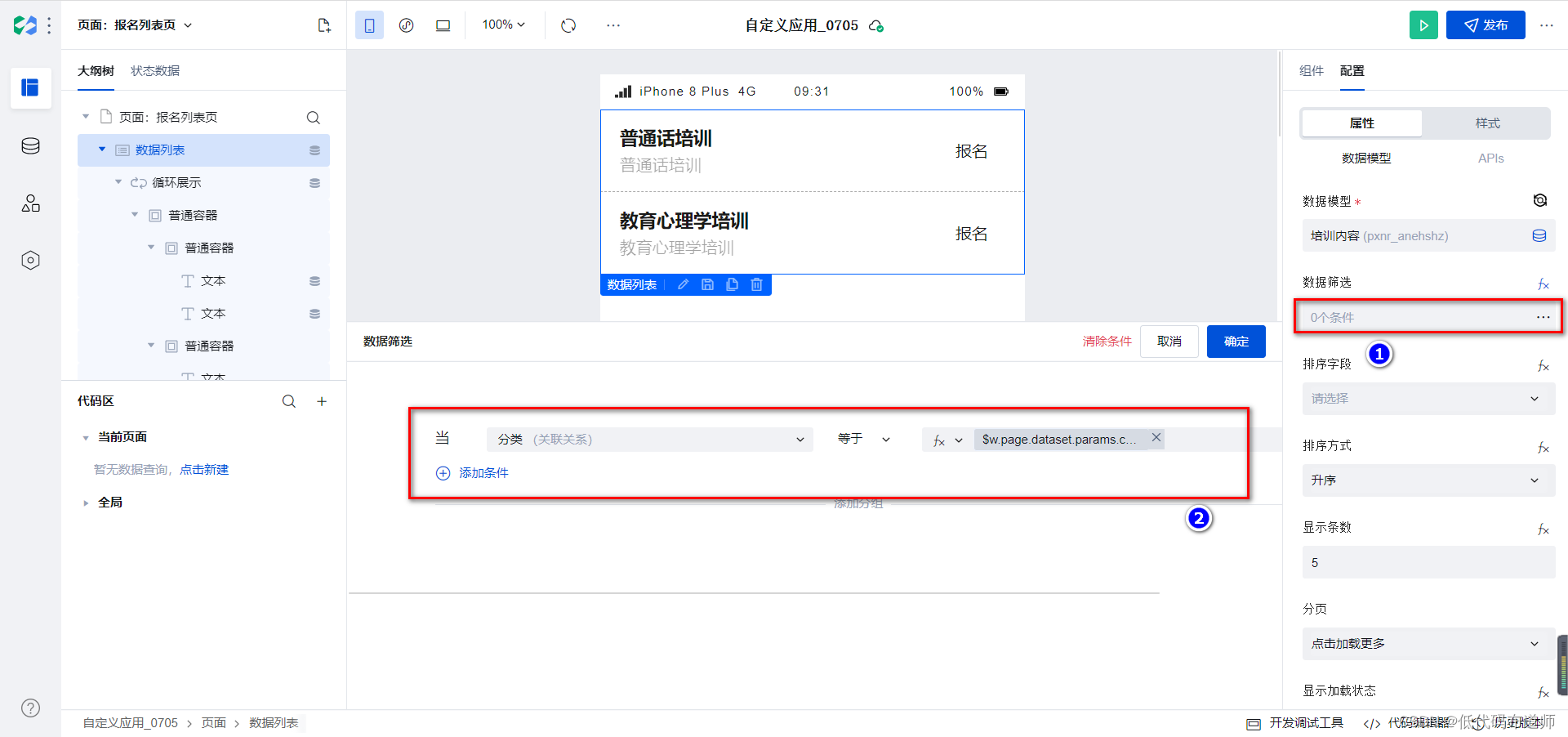
Task: Open the fx value type dropdown
Action: (948, 440)
